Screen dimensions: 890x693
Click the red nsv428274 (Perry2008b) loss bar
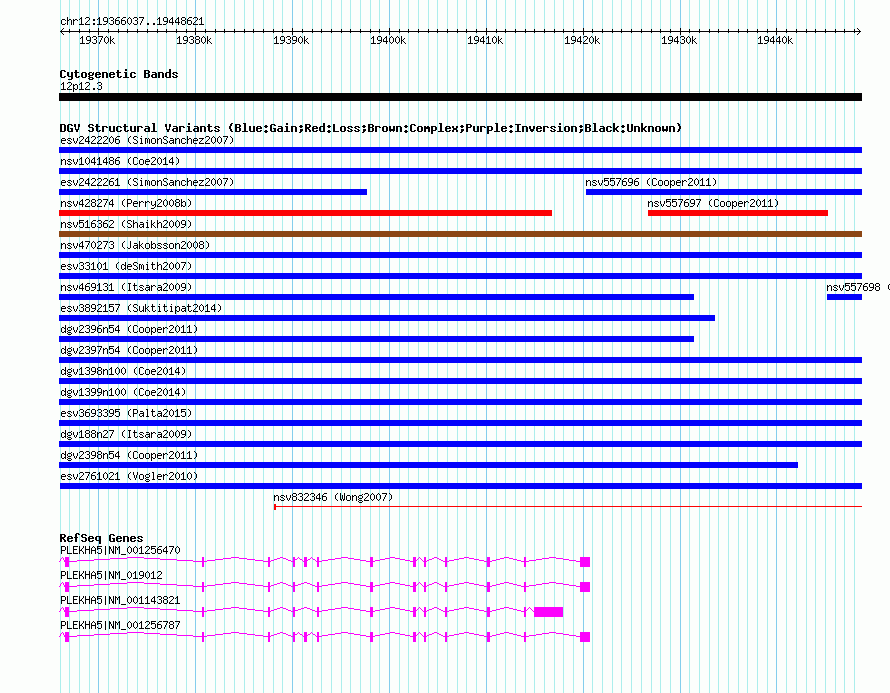coord(305,213)
